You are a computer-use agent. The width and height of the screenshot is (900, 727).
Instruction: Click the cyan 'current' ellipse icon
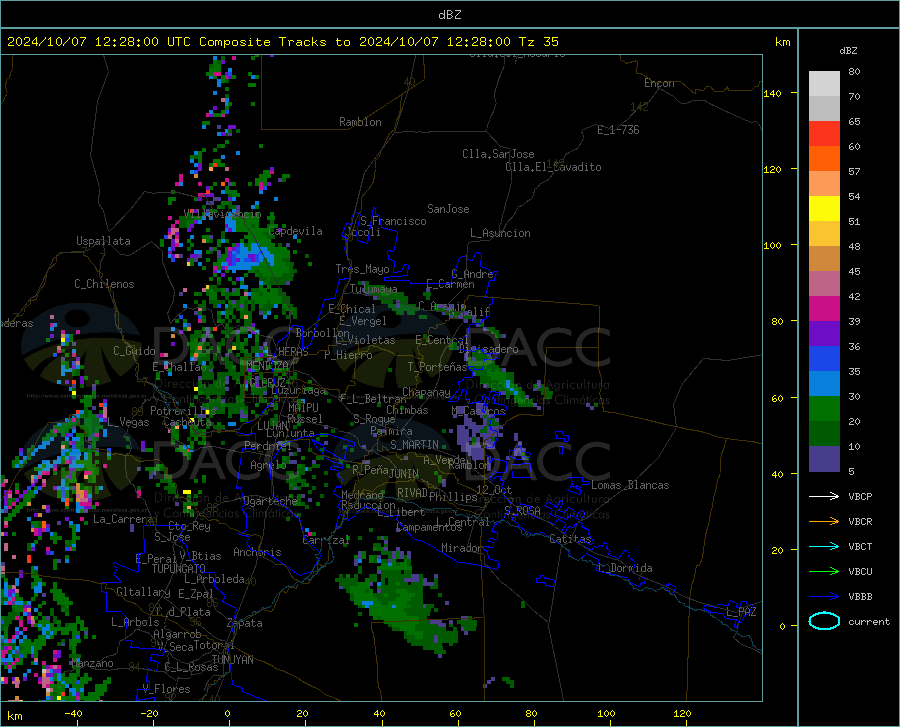click(824, 621)
